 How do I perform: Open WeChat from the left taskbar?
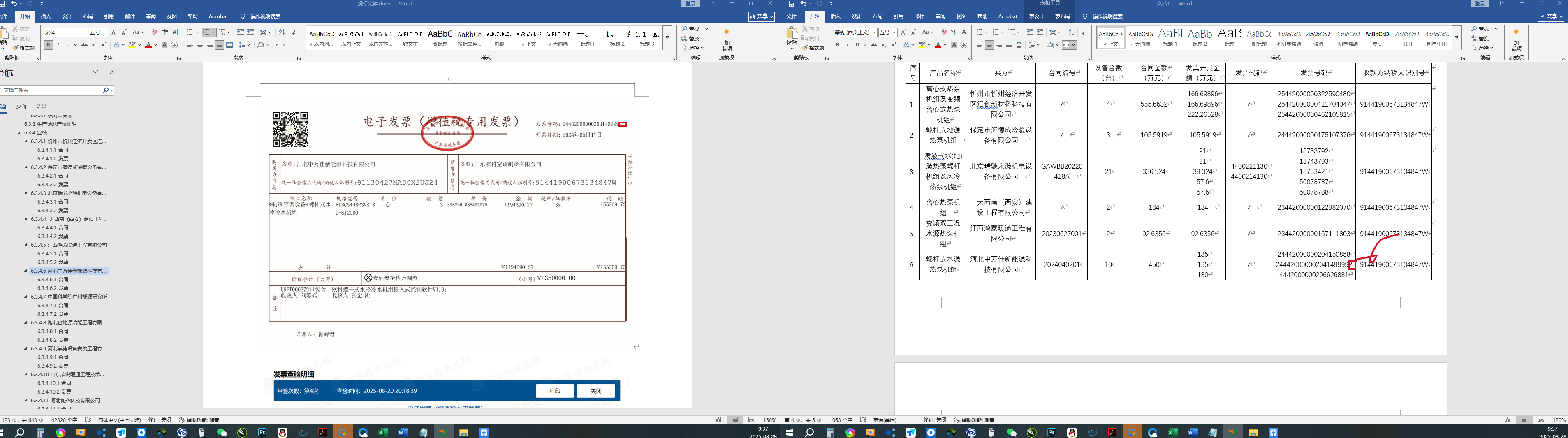click(x=222, y=433)
